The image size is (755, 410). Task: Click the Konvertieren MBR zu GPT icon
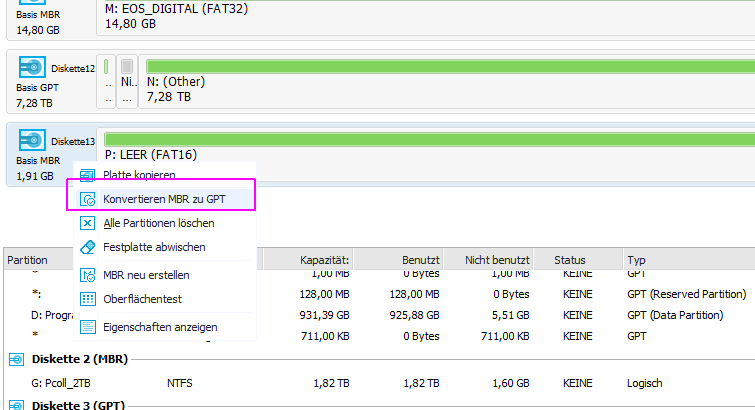tap(87, 199)
